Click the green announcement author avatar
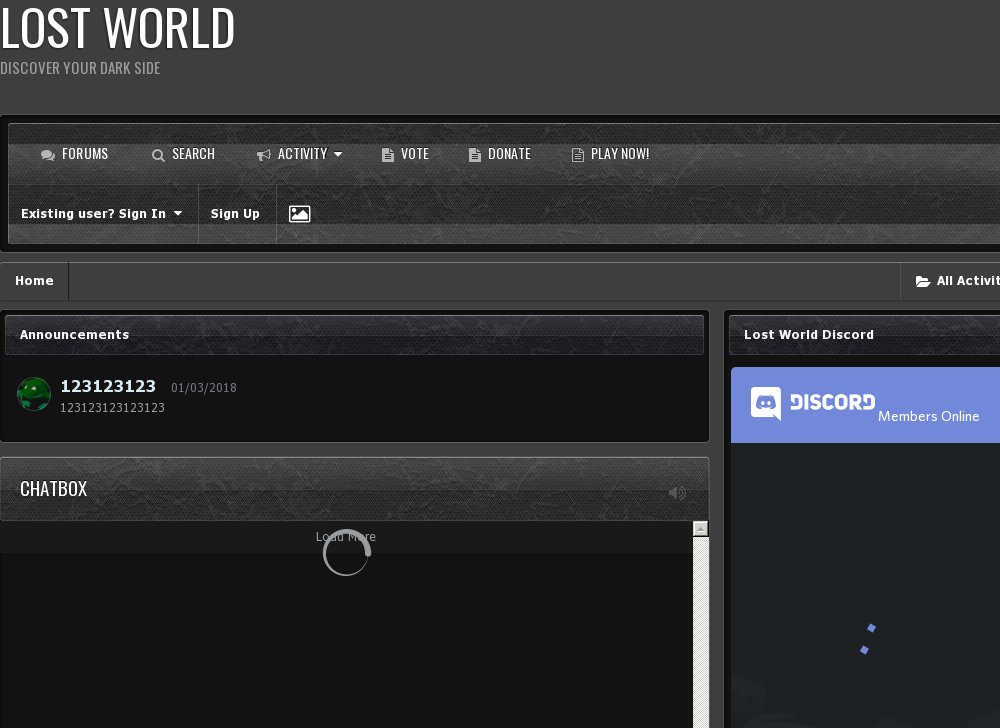The width and height of the screenshot is (1000, 728). [34, 394]
